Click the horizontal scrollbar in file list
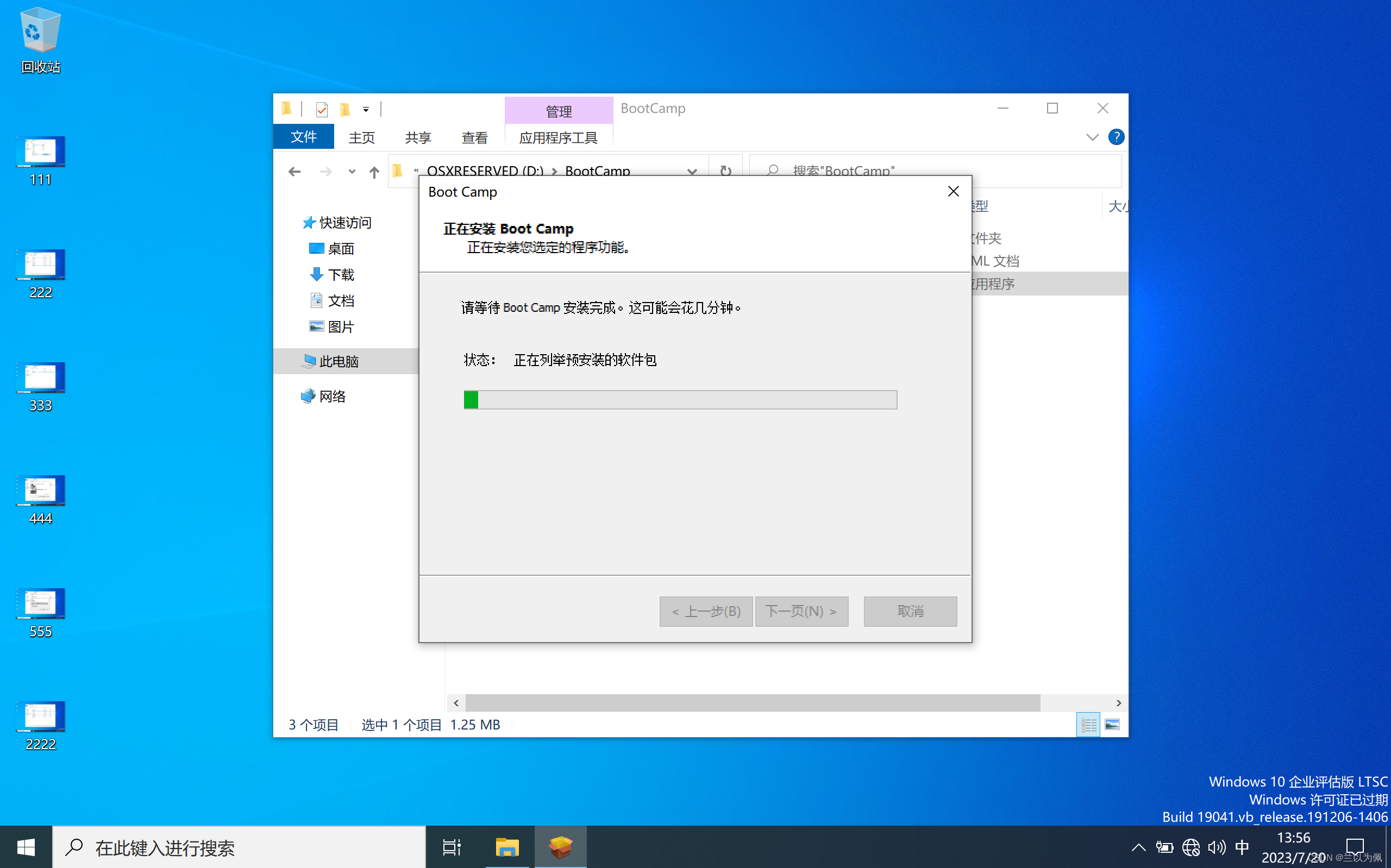This screenshot has height=868, width=1391. pyautogui.click(x=752, y=703)
